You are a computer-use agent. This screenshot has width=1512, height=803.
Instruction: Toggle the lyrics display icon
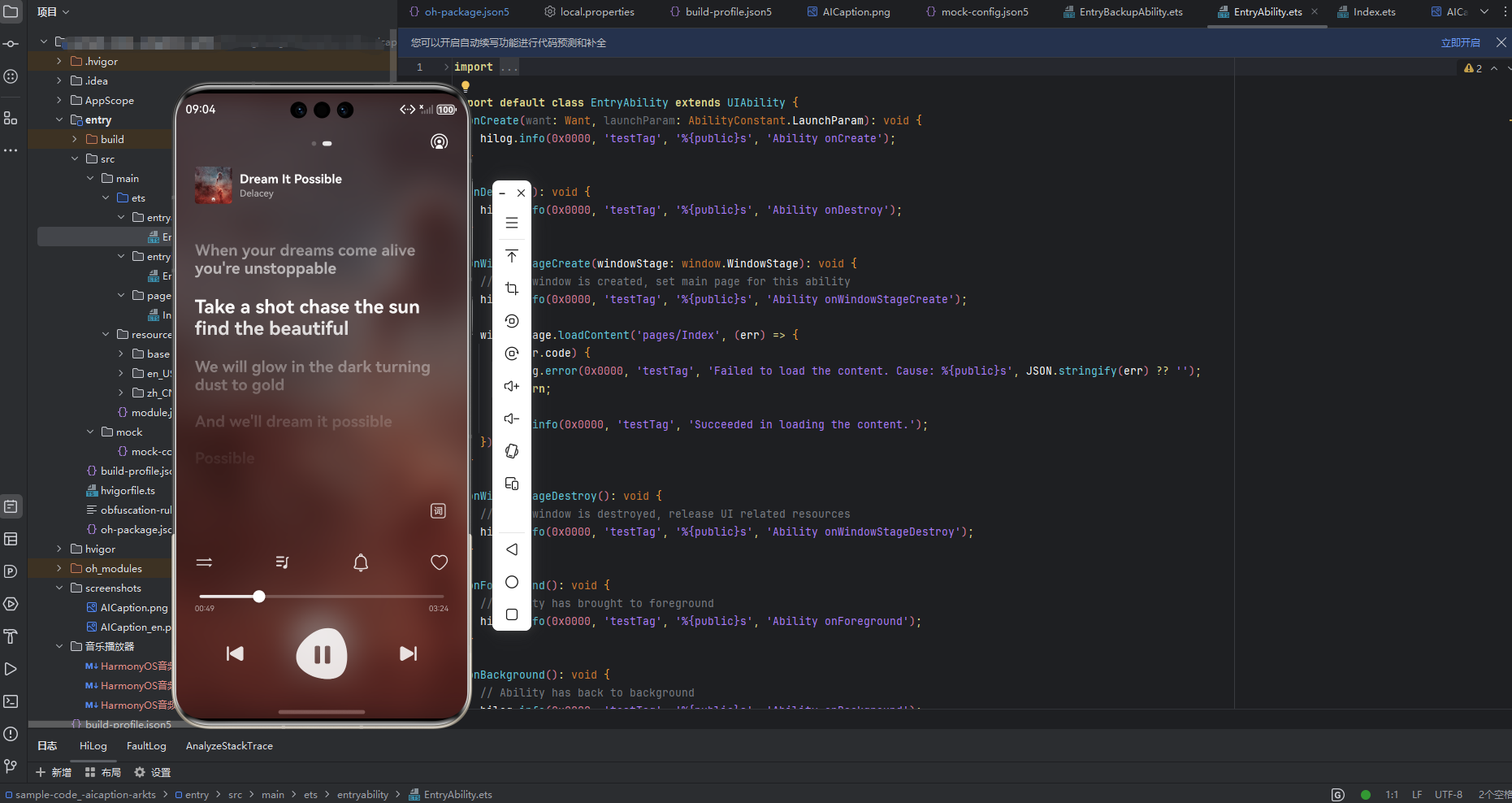(438, 510)
